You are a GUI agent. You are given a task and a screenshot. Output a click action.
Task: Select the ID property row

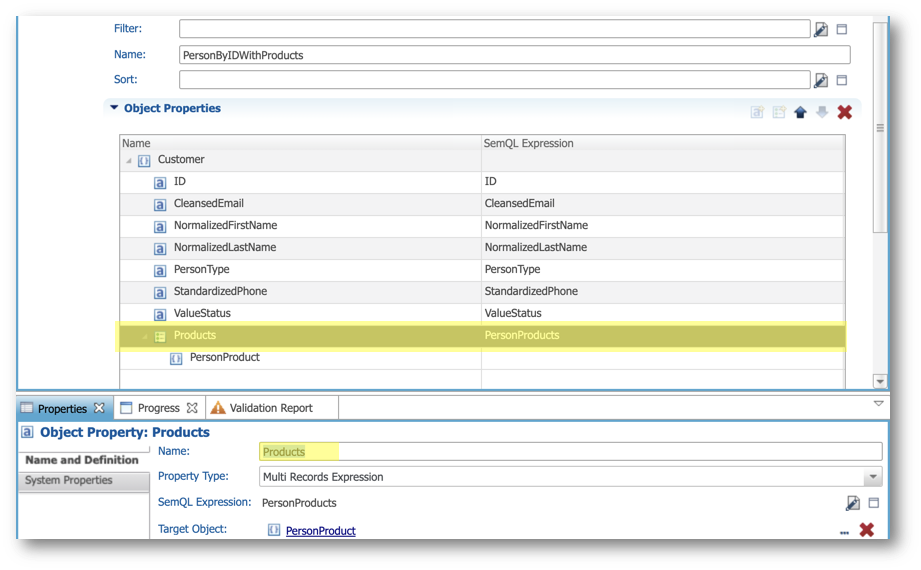tap(482, 182)
